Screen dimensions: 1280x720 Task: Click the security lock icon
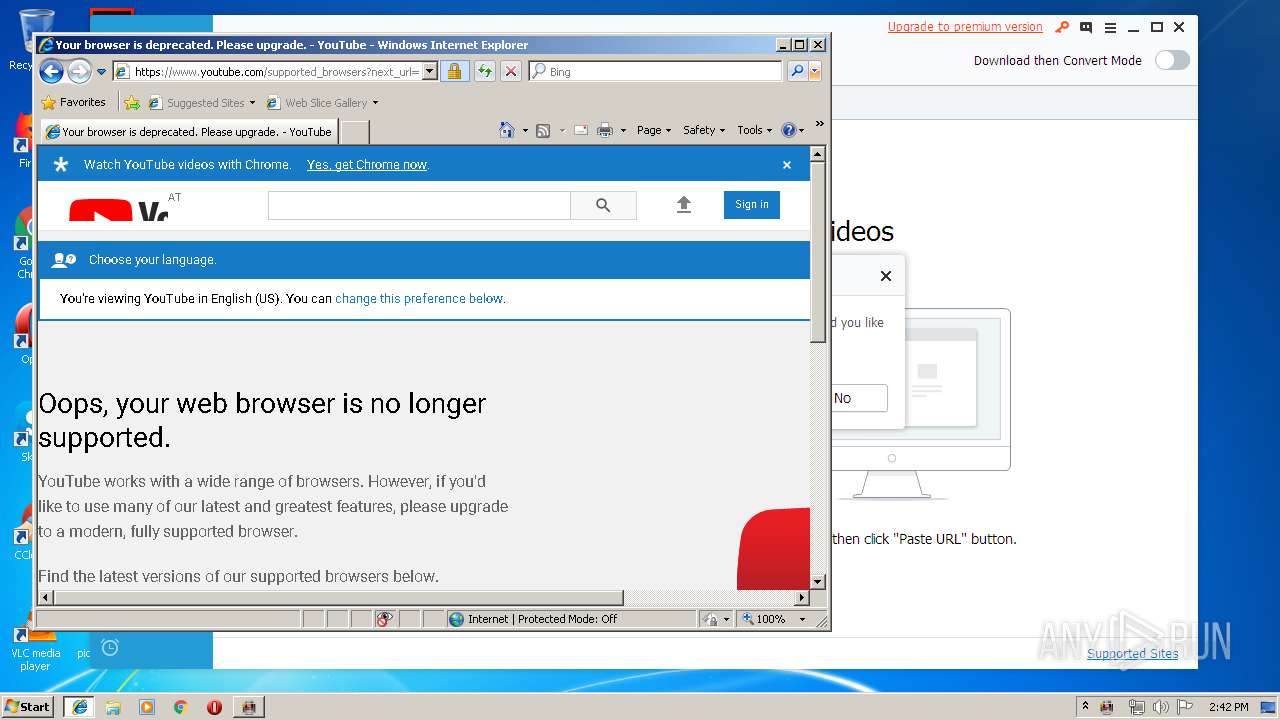(454, 72)
